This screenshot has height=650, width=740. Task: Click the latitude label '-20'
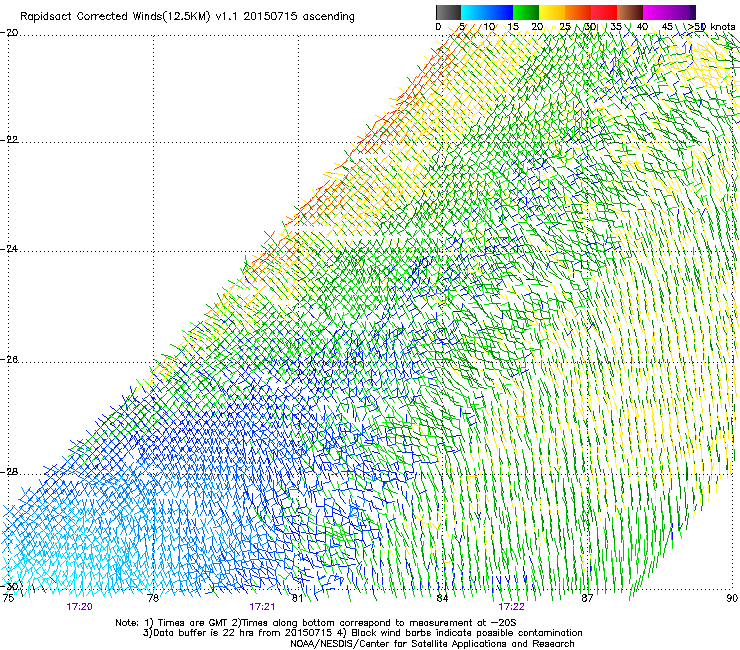[9, 33]
